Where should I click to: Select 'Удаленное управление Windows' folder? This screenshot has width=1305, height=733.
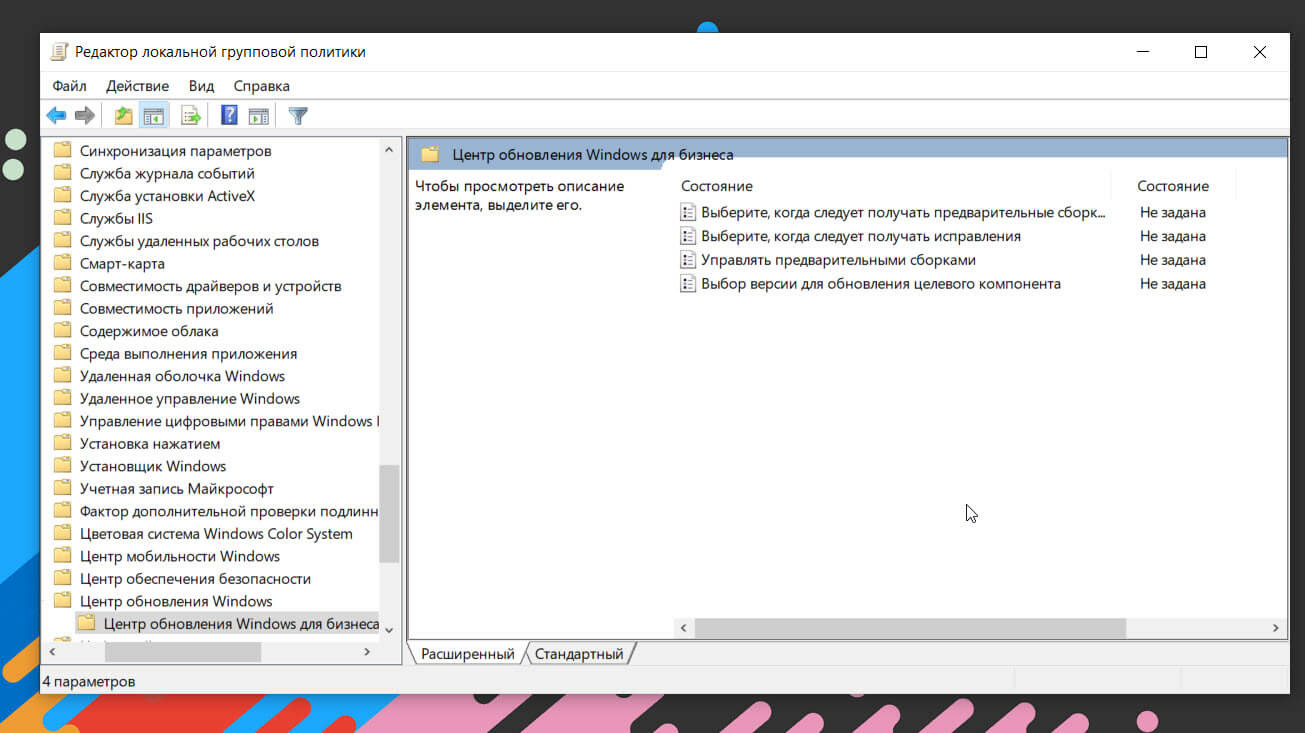[189, 398]
